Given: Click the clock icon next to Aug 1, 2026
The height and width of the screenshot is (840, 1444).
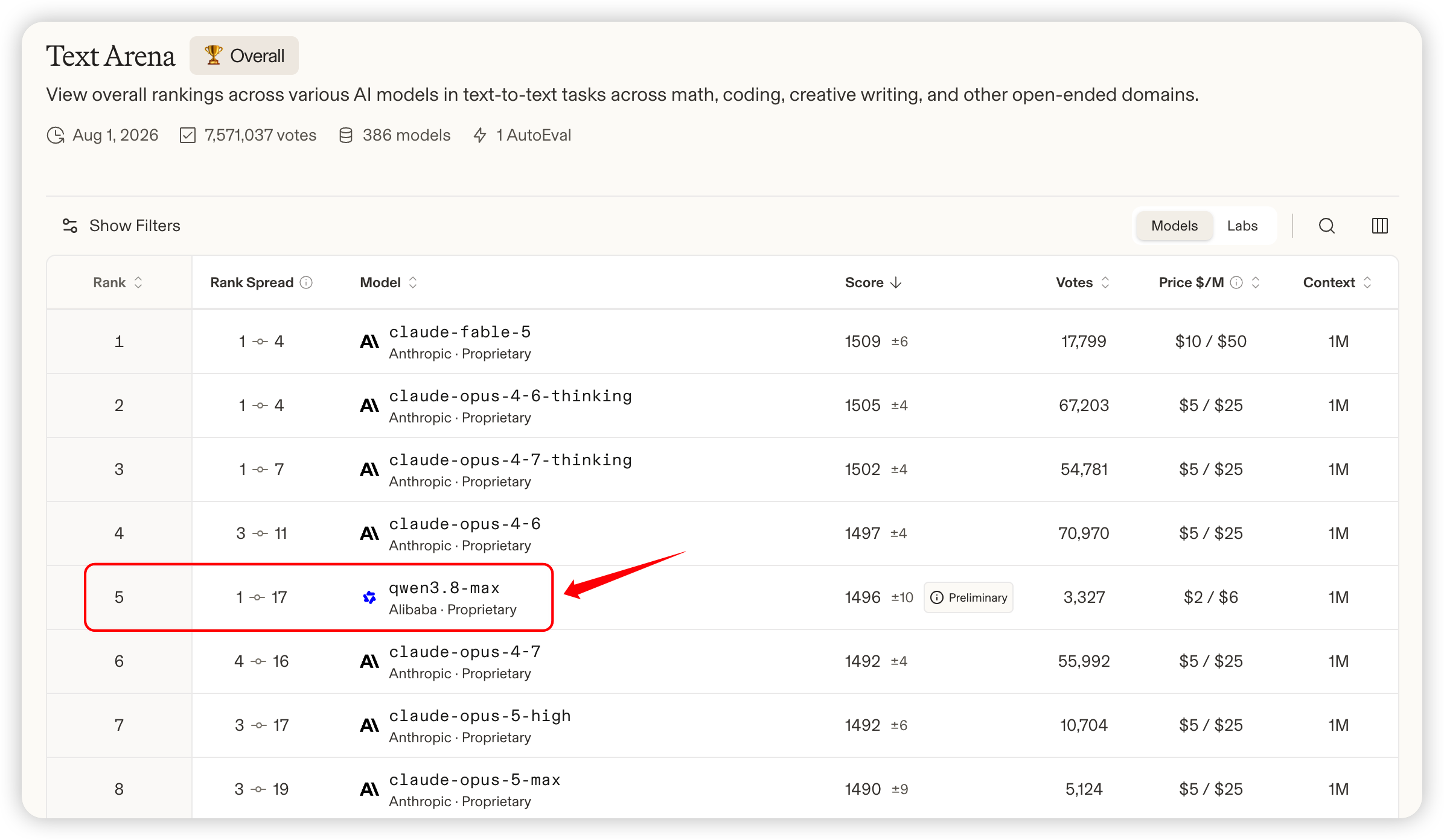Looking at the screenshot, I should pos(56,135).
